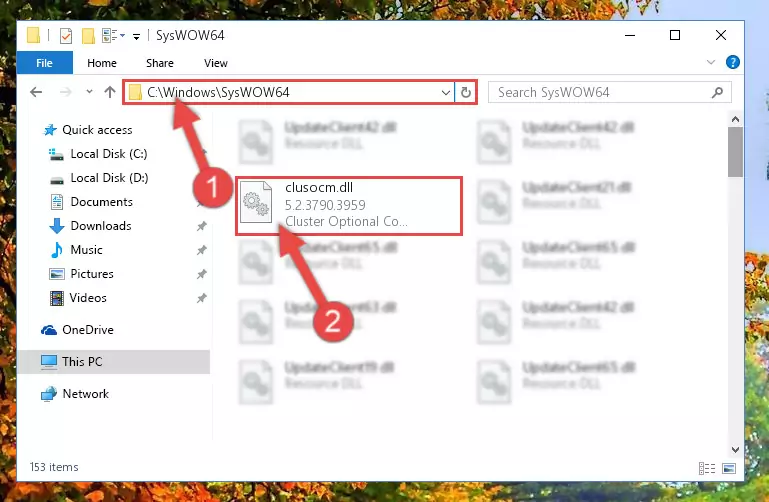The image size is (769, 502).
Task: Open Documents in the sidebar
Action: 102,202
